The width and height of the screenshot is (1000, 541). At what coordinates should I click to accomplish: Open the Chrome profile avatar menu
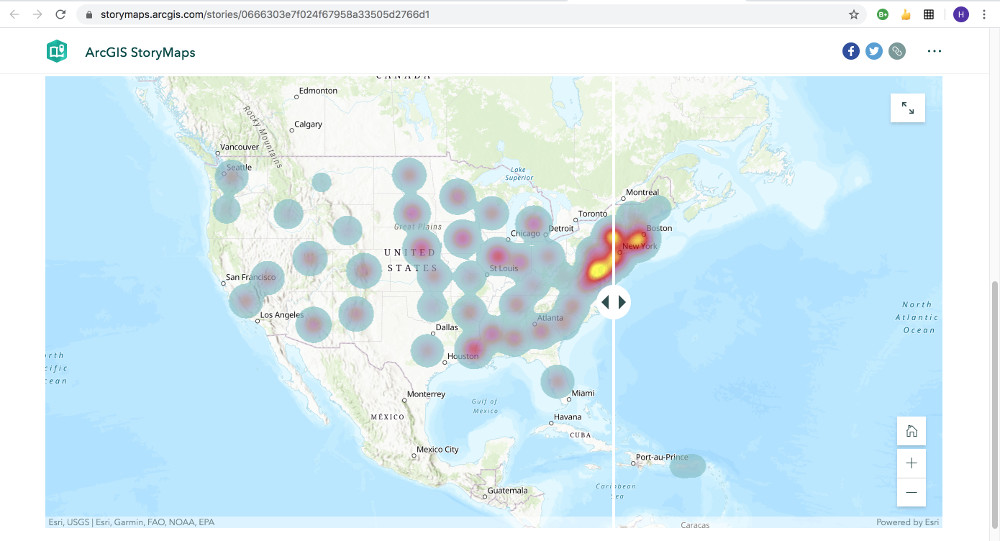pyautogui.click(x=961, y=15)
